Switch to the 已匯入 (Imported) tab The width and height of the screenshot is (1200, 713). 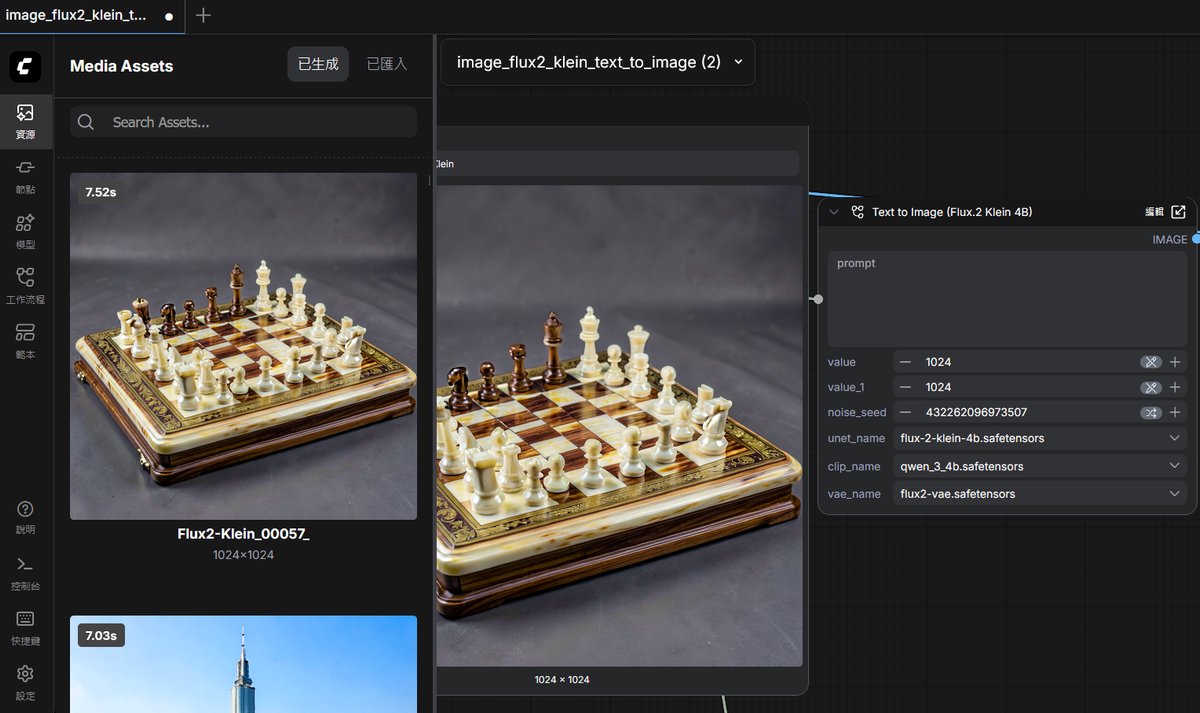[x=386, y=64]
